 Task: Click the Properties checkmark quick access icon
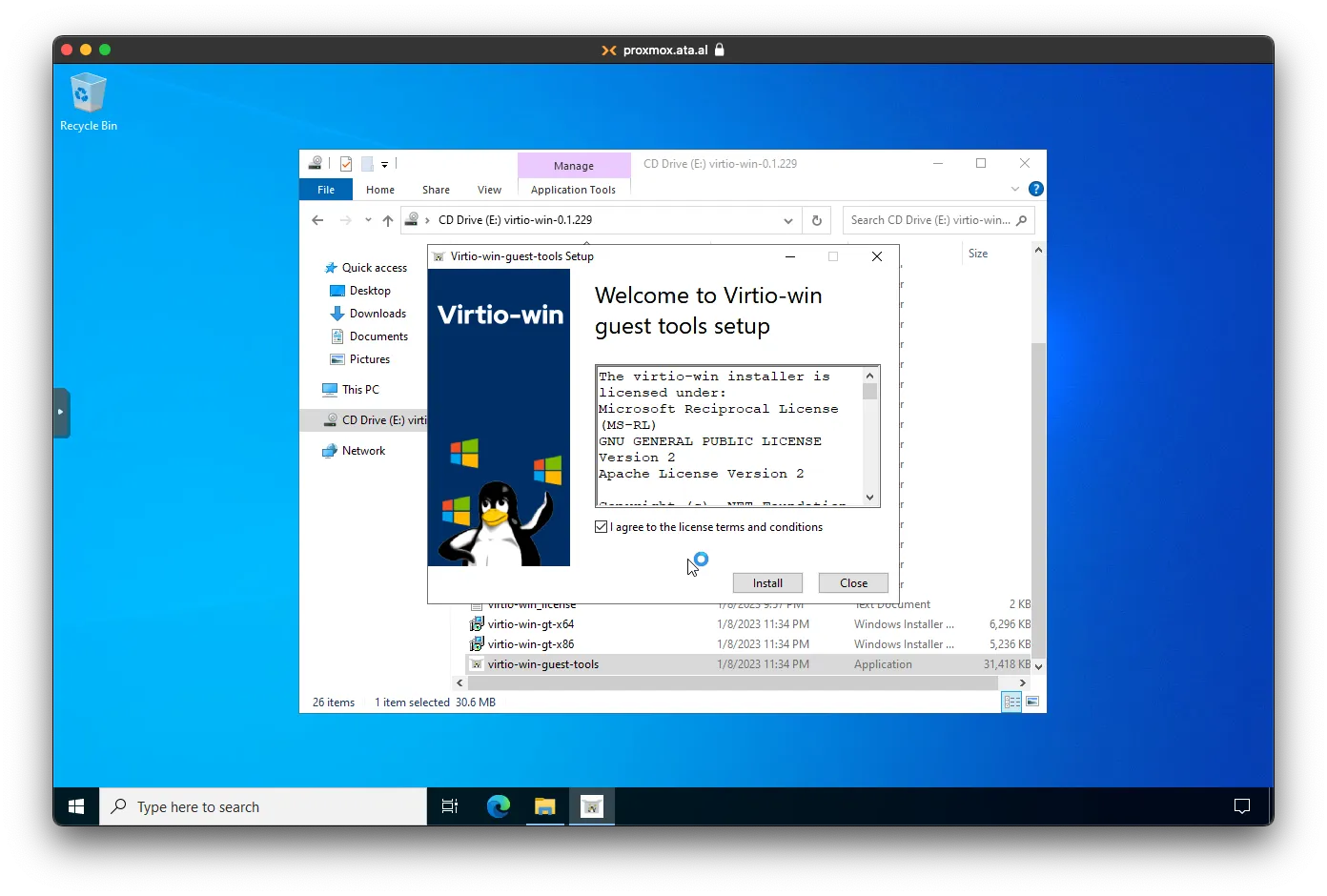coord(346,164)
